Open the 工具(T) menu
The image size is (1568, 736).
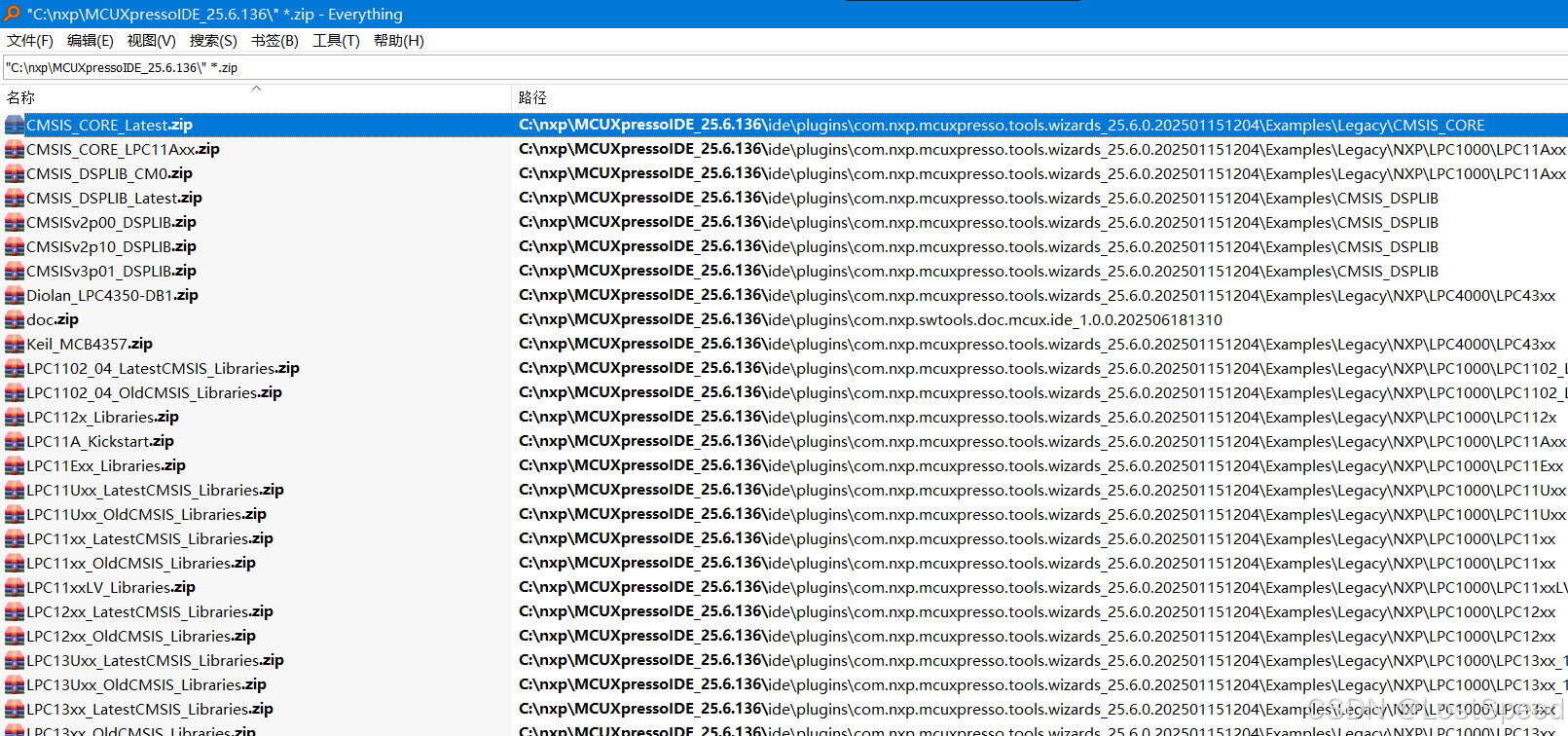click(336, 41)
